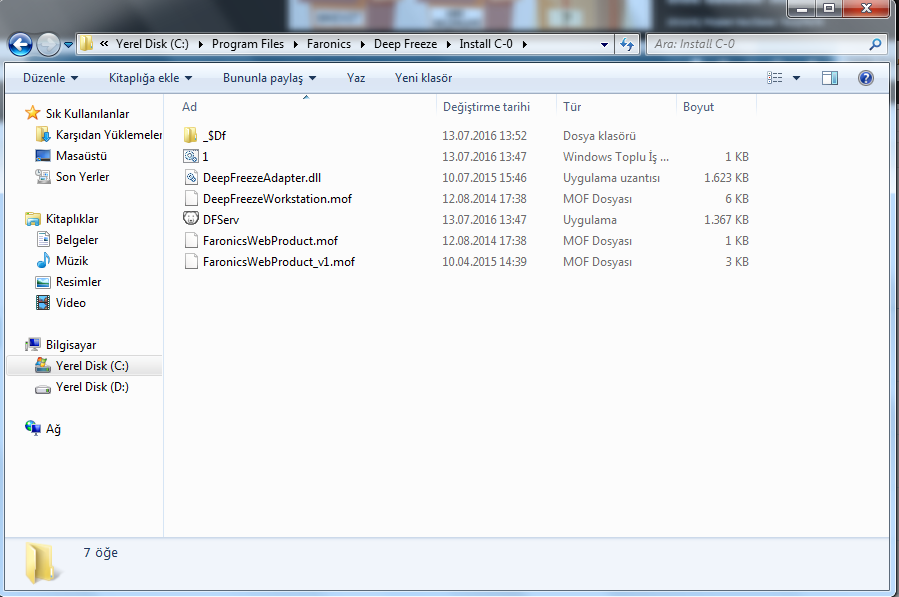Image resolution: width=899 pixels, height=597 pixels.
Task: Open Resimler library
Action: [78, 282]
